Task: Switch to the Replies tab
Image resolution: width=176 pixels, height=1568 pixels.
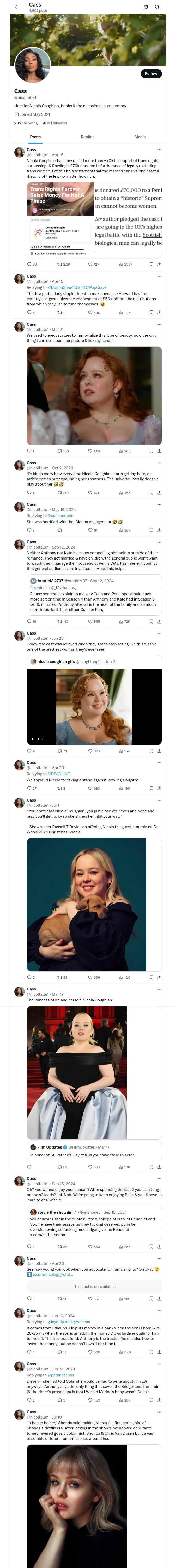Action: click(x=87, y=137)
